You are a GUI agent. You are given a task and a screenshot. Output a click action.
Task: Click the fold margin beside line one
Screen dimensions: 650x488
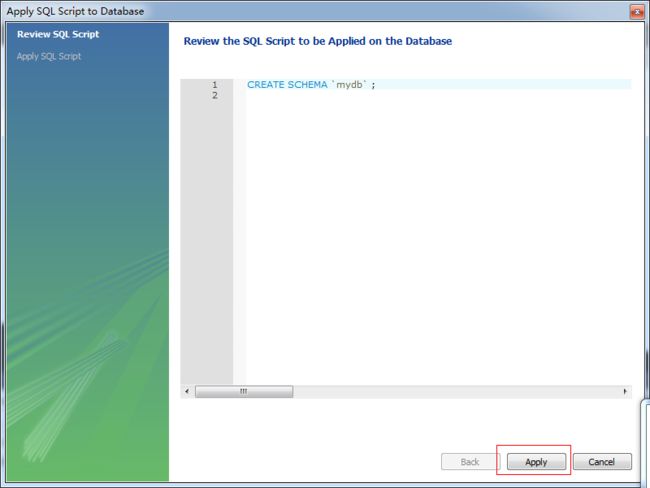(240, 85)
